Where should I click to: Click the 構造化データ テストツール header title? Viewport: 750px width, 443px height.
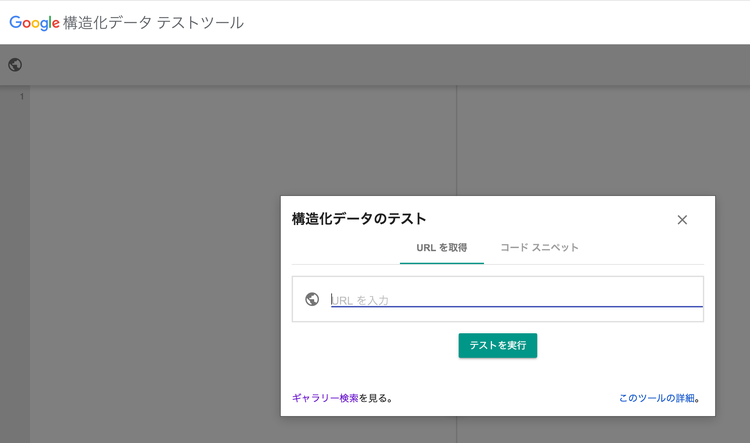pyautogui.click(x=154, y=22)
